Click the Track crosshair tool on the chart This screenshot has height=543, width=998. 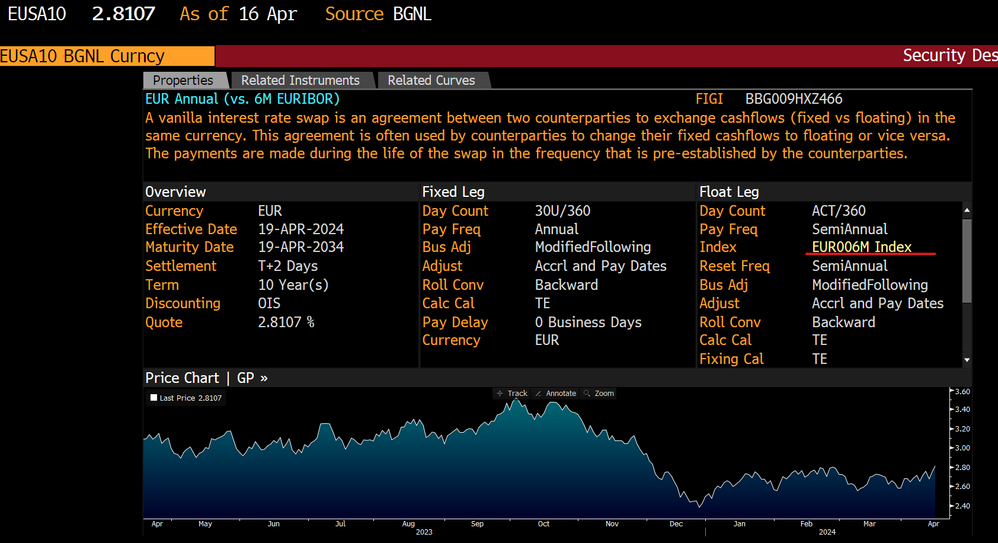pos(511,393)
